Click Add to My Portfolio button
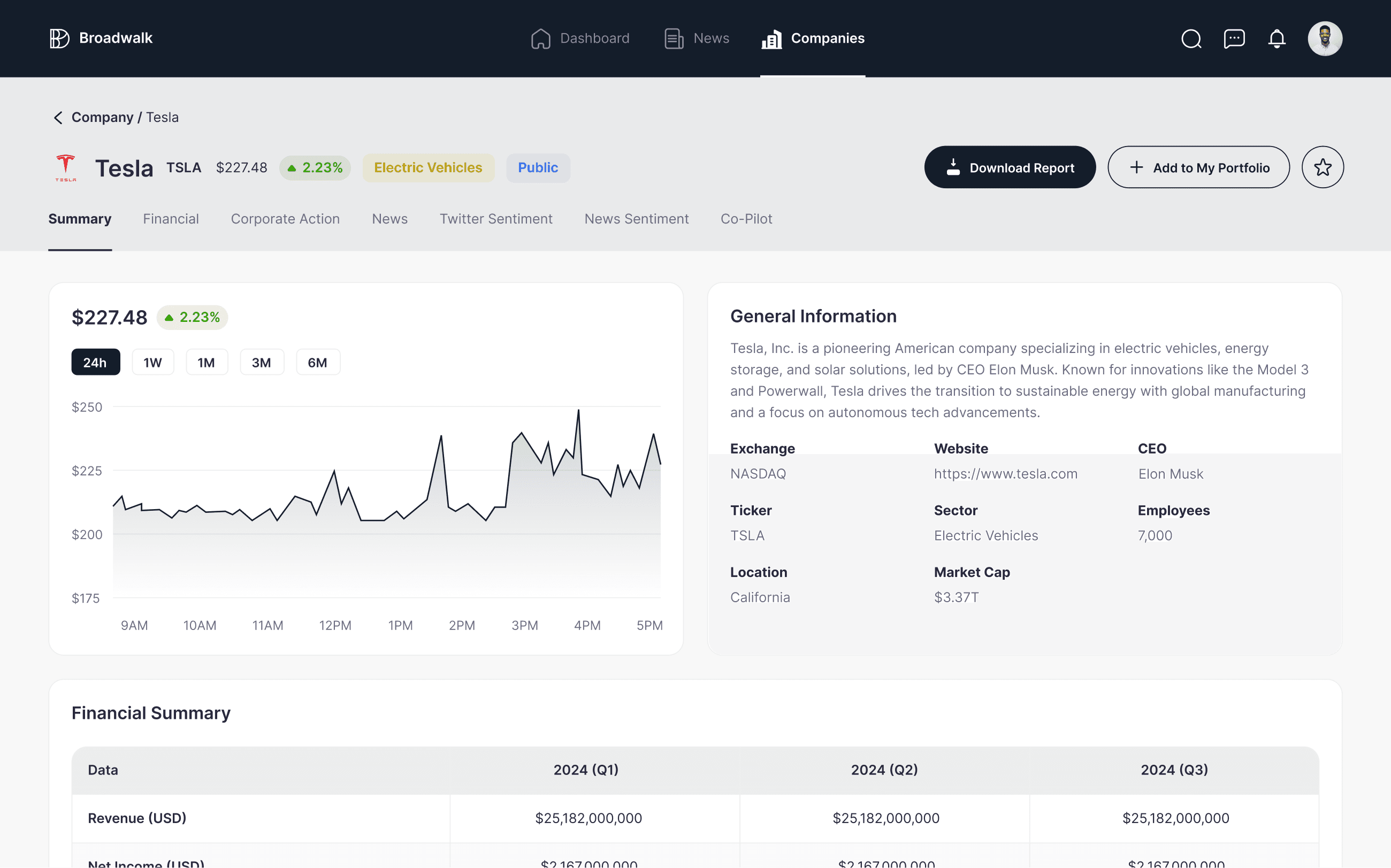1391x868 pixels. 1198,167
